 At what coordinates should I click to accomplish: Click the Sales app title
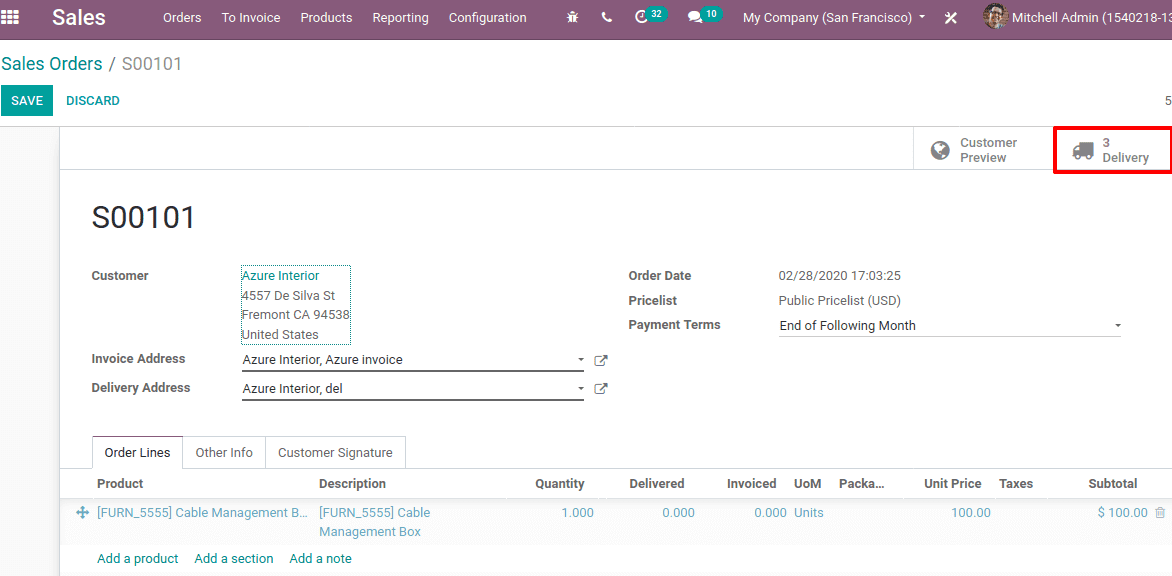[79, 17]
